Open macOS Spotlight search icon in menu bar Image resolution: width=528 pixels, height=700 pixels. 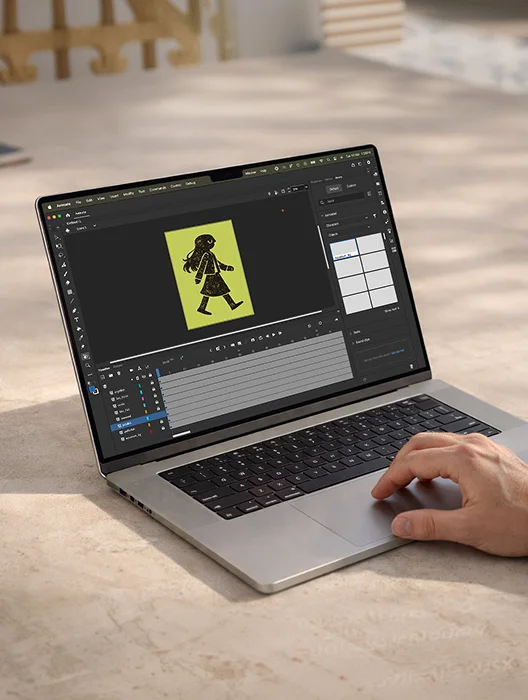(328, 159)
